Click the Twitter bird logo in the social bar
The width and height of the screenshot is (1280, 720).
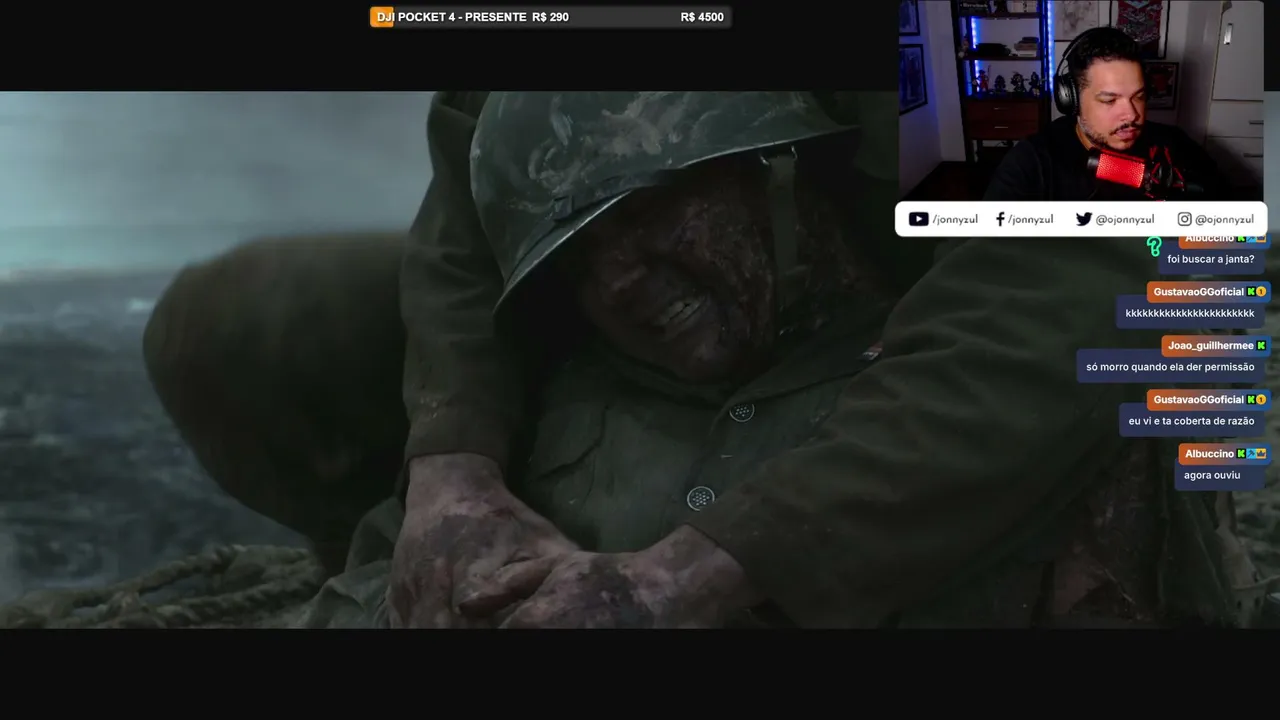[1084, 219]
